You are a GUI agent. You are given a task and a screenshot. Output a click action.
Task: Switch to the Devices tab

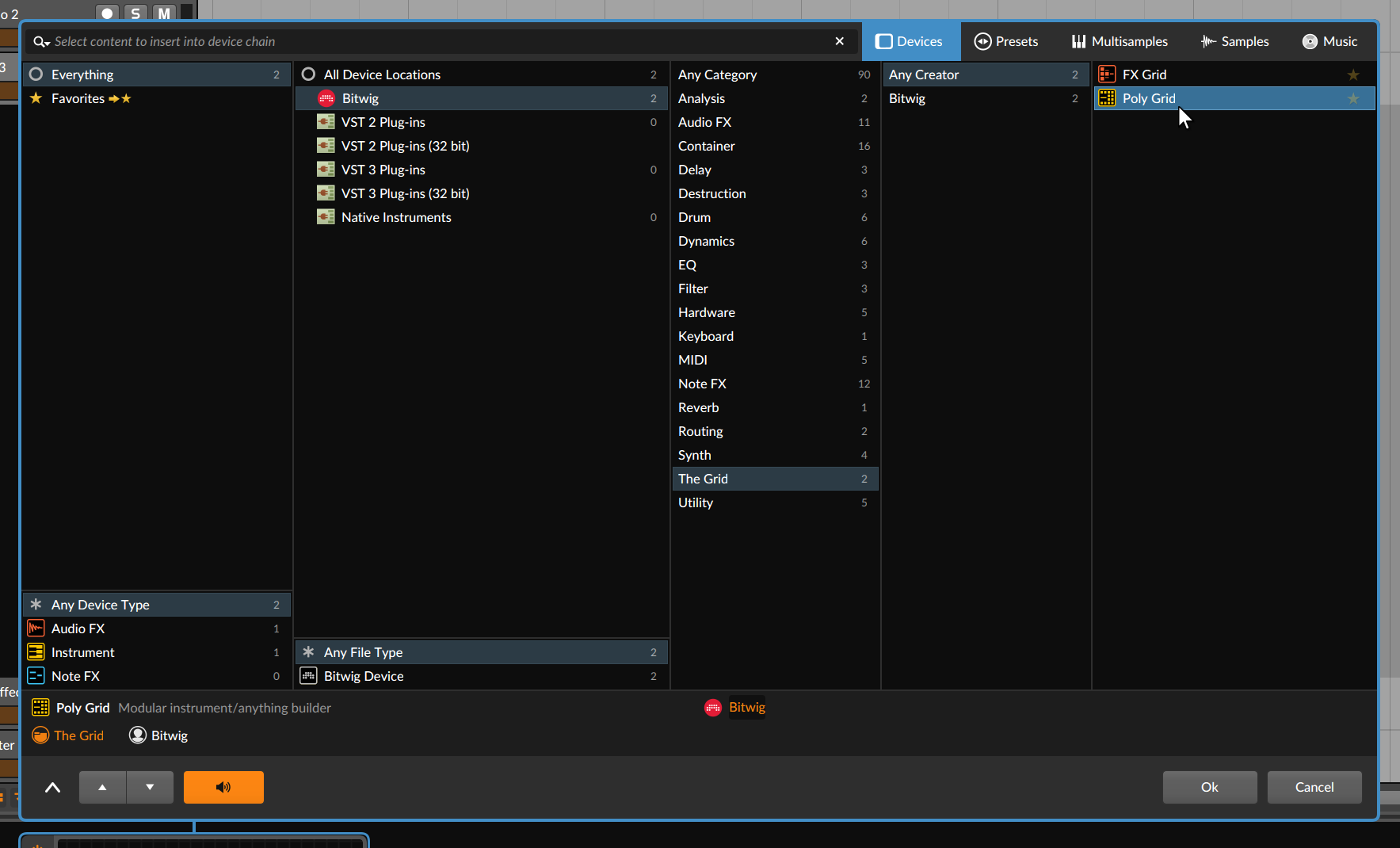pyautogui.click(x=910, y=41)
